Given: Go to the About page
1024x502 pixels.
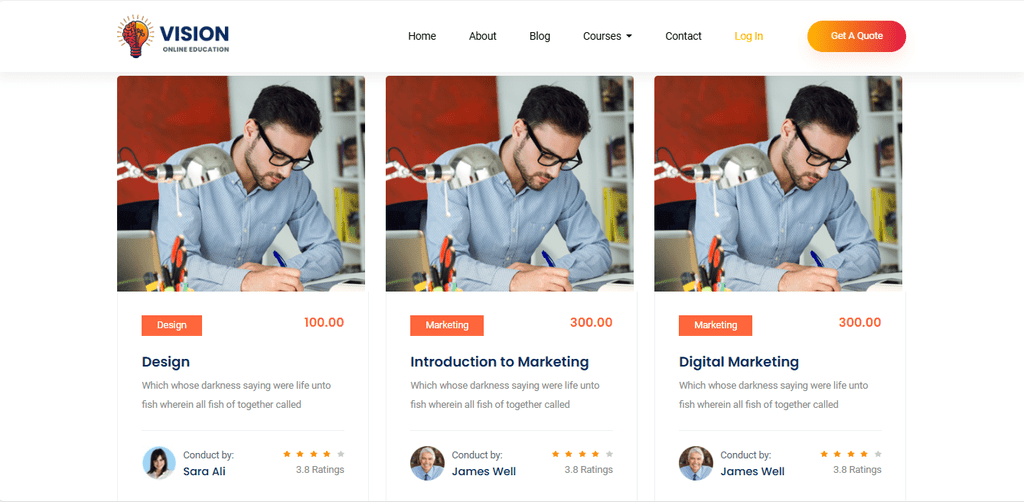Looking at the screenshot, I should (x=483, y=37).
